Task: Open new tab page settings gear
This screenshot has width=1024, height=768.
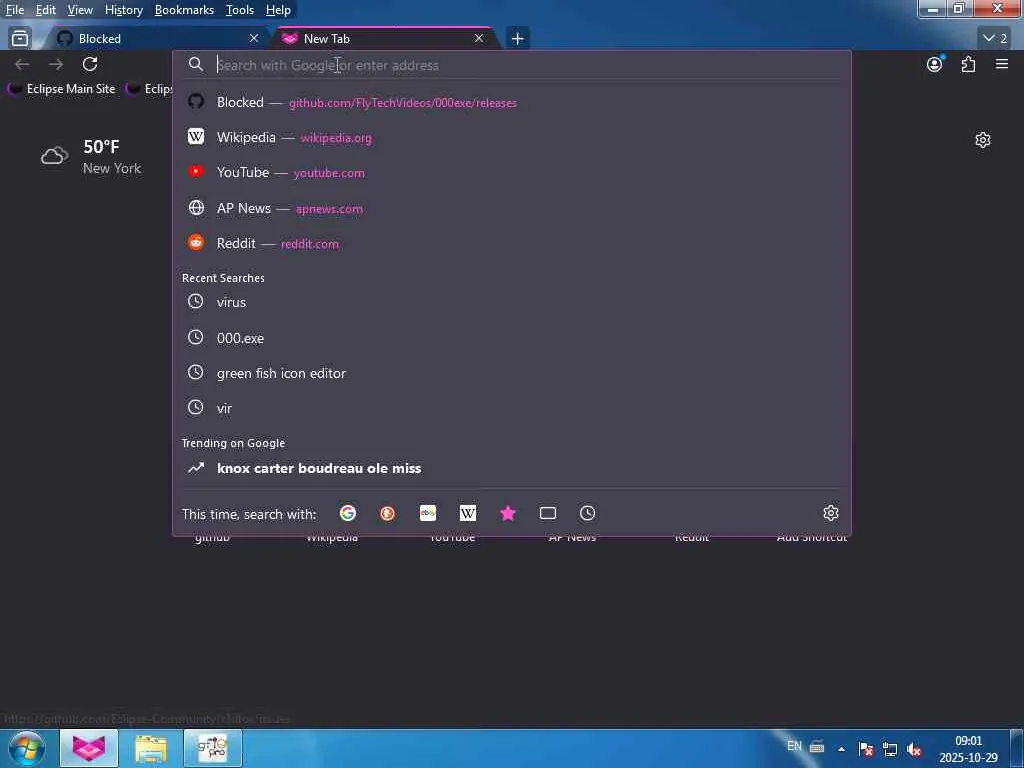Action: click(x=983, y=140)
